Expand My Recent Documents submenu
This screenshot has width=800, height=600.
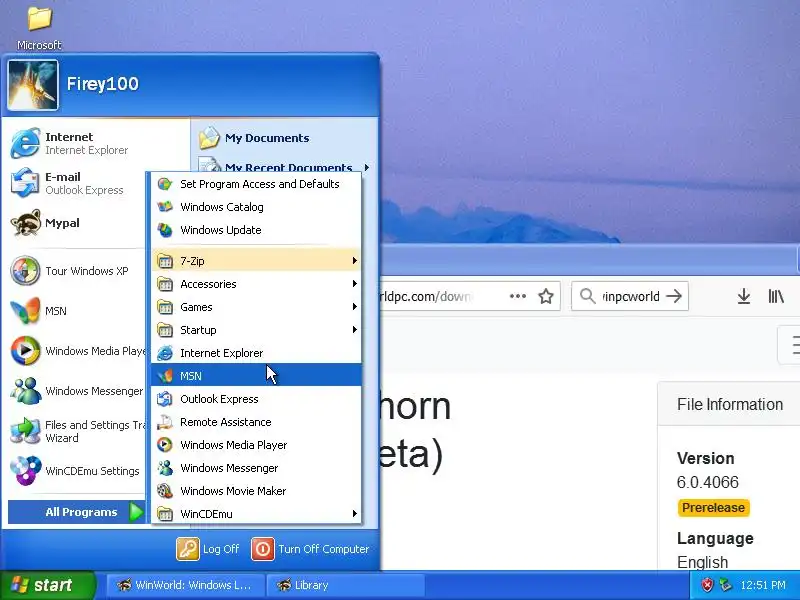coord(284,167)
